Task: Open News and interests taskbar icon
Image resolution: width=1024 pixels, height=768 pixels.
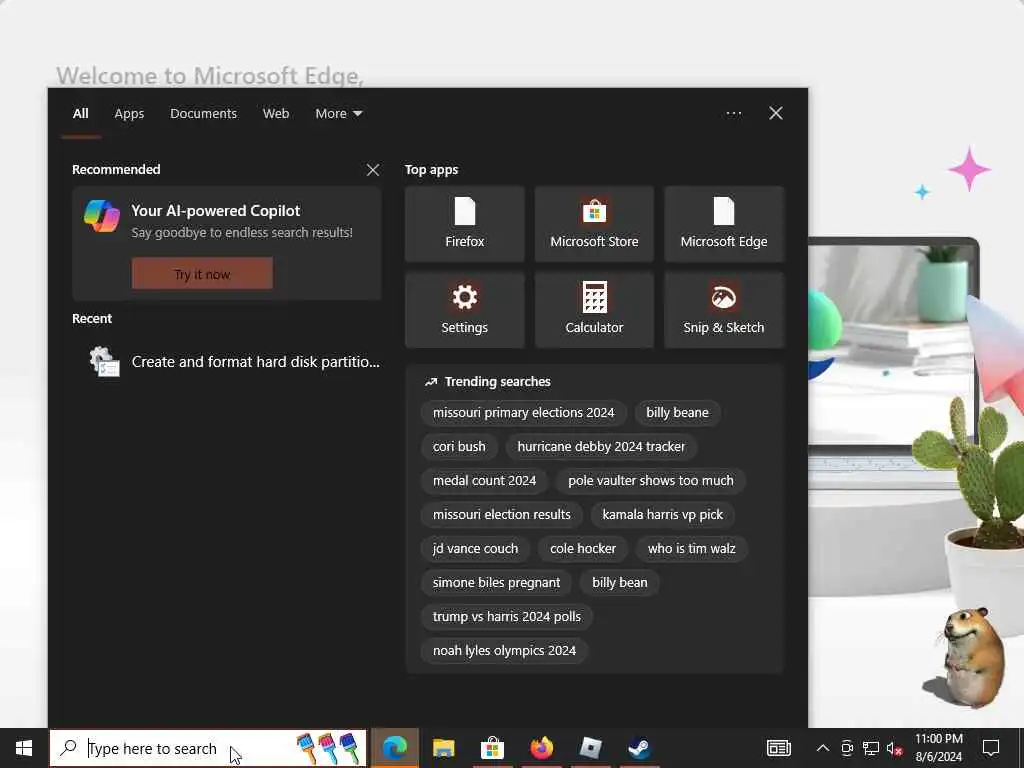Action: pyautogui.click(x=778, y=748)
